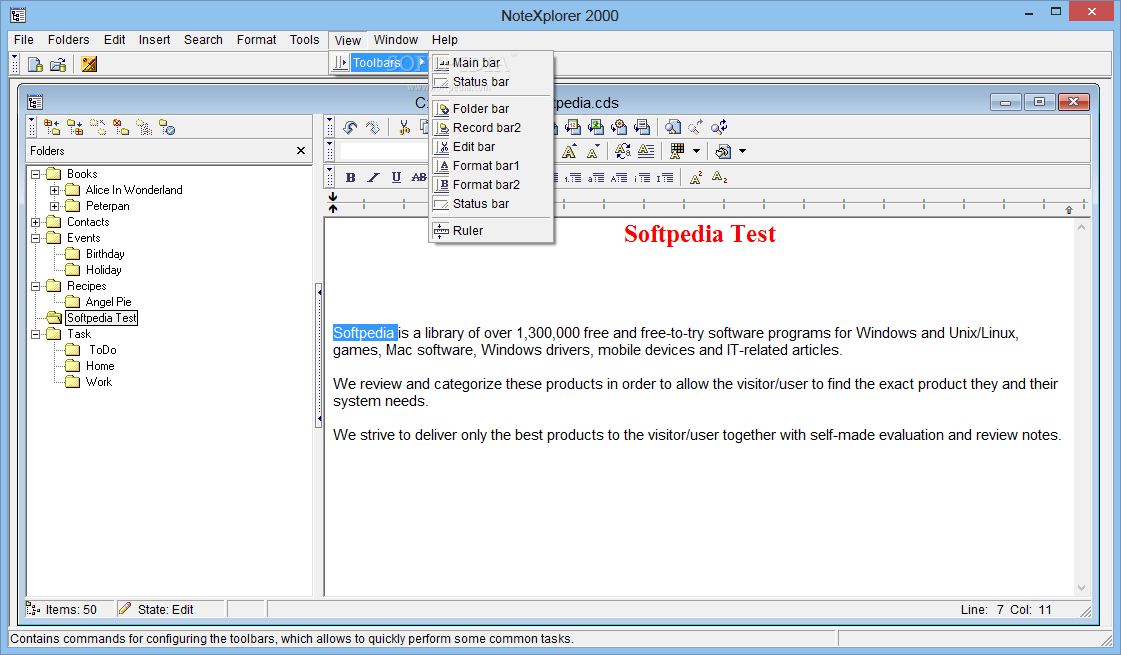The image size is (1121, 655).
Task: Collapse the Recipes folder
Action: pos(35,286)
